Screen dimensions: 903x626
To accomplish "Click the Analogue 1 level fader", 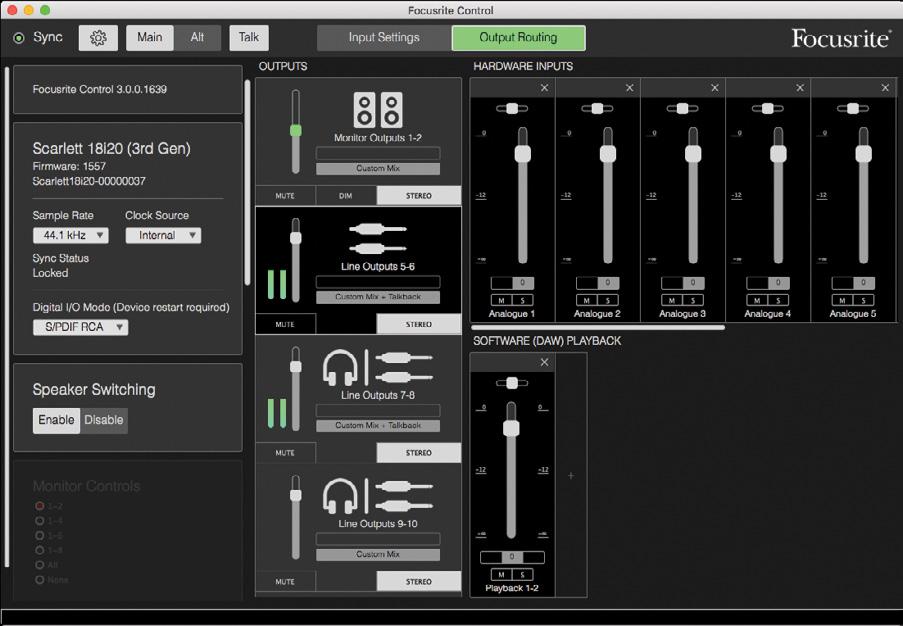I will point(523,154).
